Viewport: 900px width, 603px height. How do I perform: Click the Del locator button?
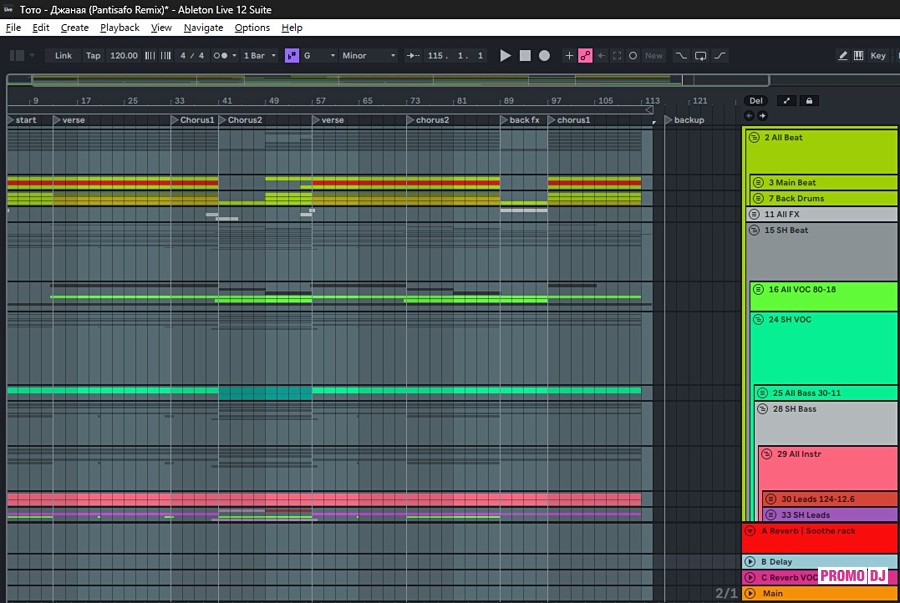pos(756,101)
